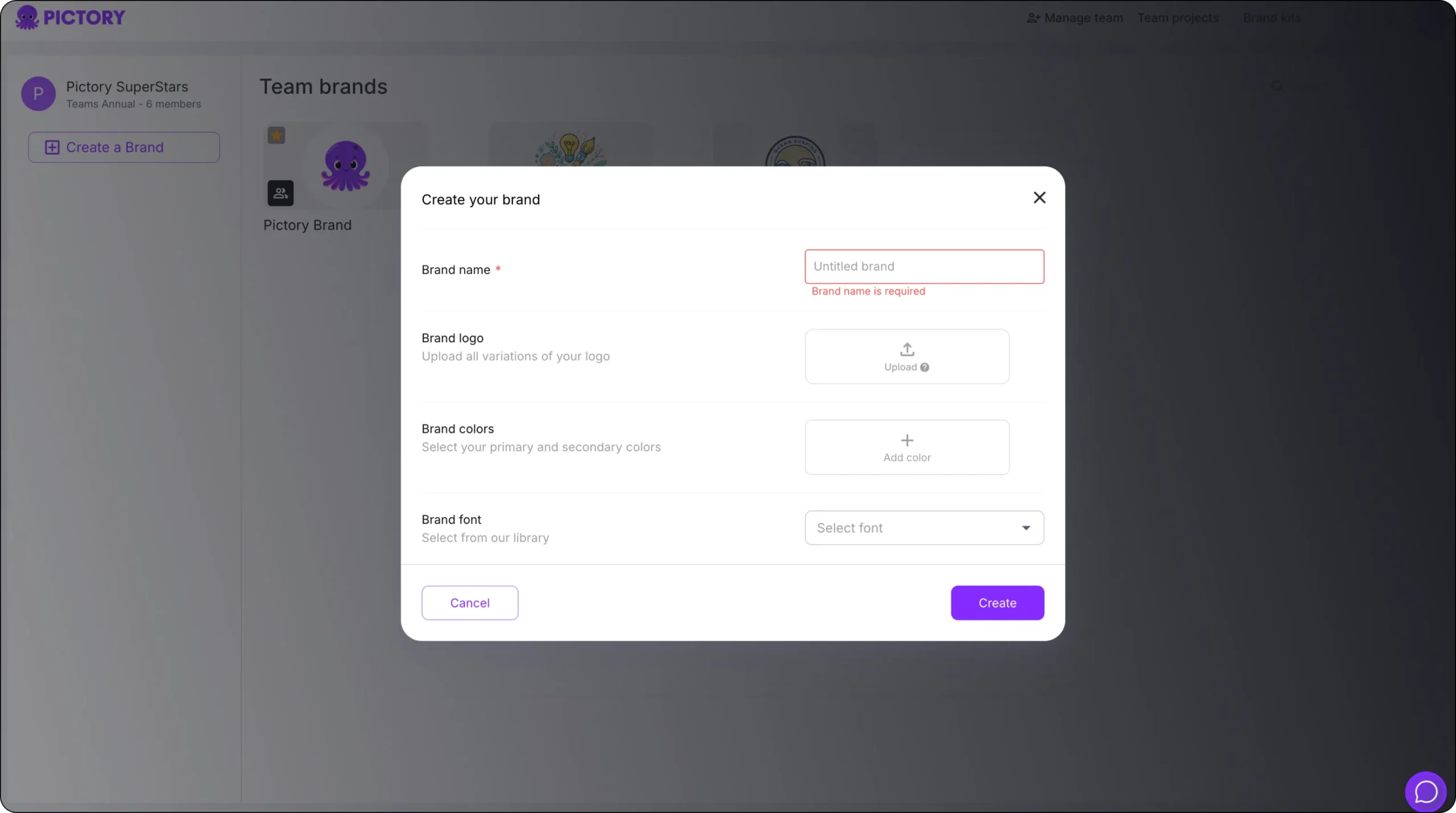This screenshot has height=813, width=1456.
Task: Click the plus icon to add color
Action: [x=907, y=440]
